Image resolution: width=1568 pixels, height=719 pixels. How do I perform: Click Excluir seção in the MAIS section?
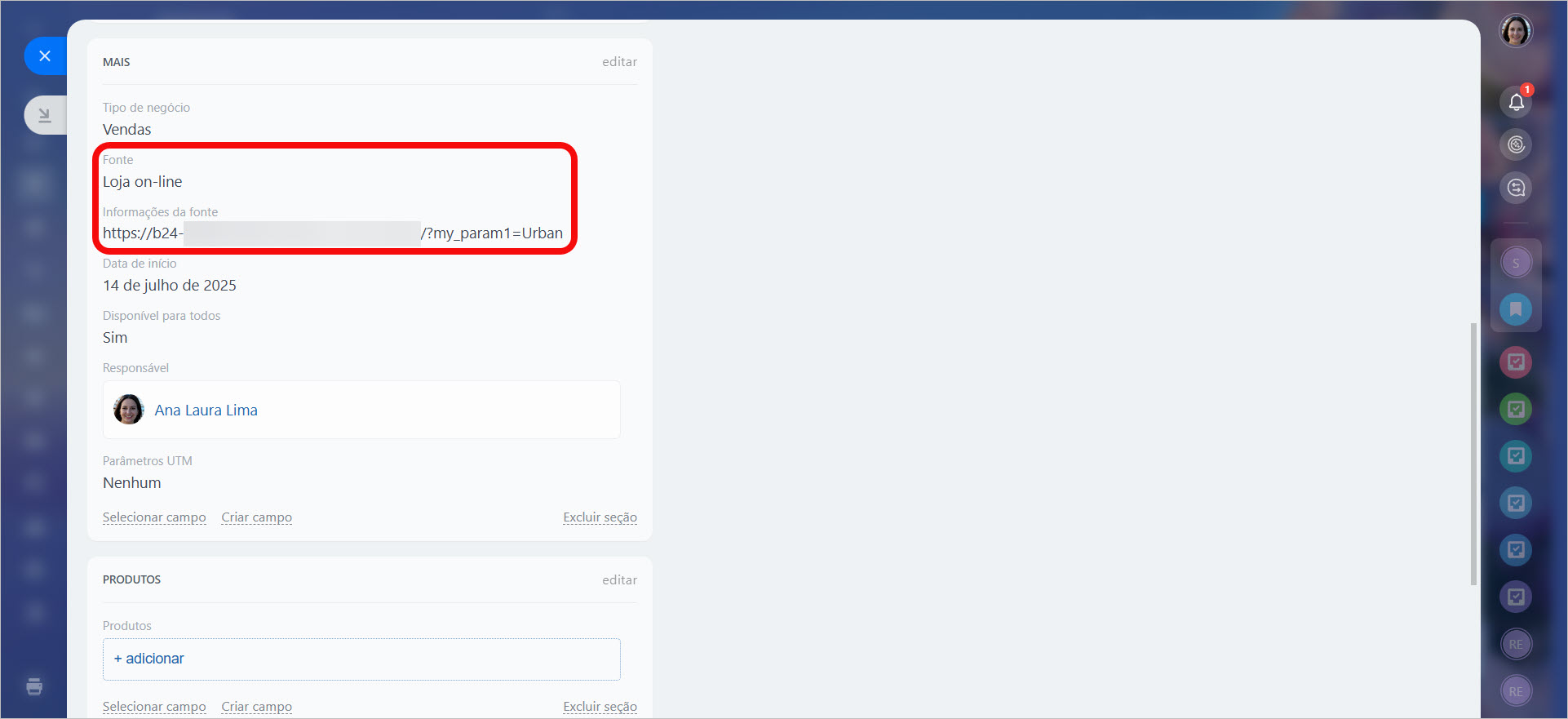[x=600, y=517]
